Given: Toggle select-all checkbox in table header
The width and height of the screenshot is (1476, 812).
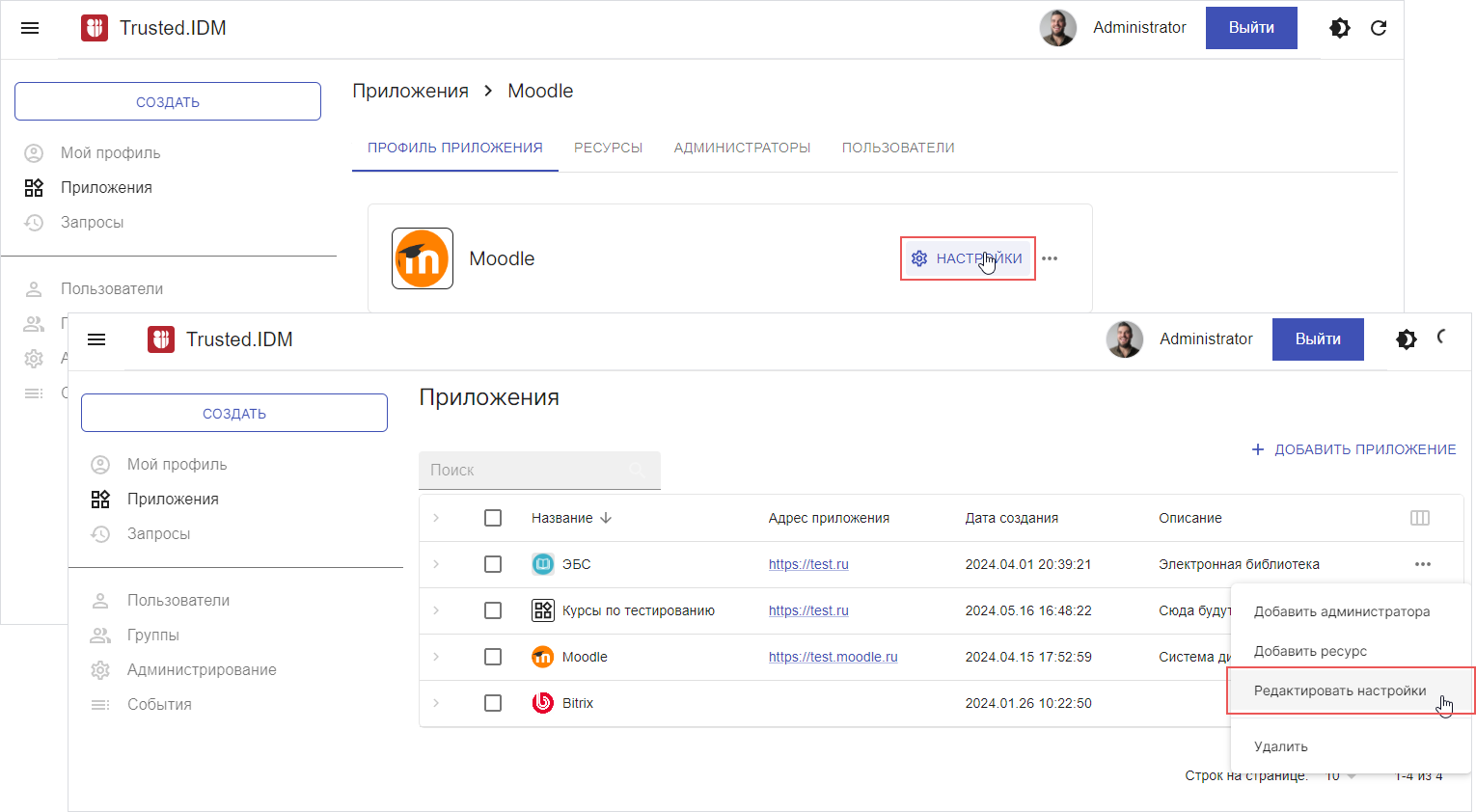Looking at the screenshot, I should [x=493, y=518].
